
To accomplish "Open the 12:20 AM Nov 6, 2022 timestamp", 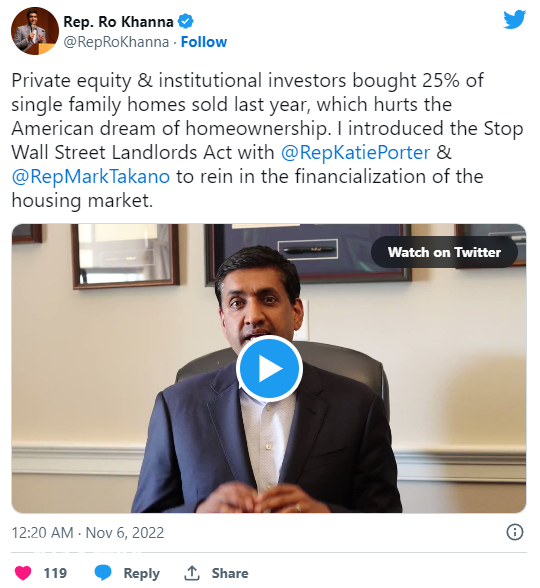I will (88, 532).
